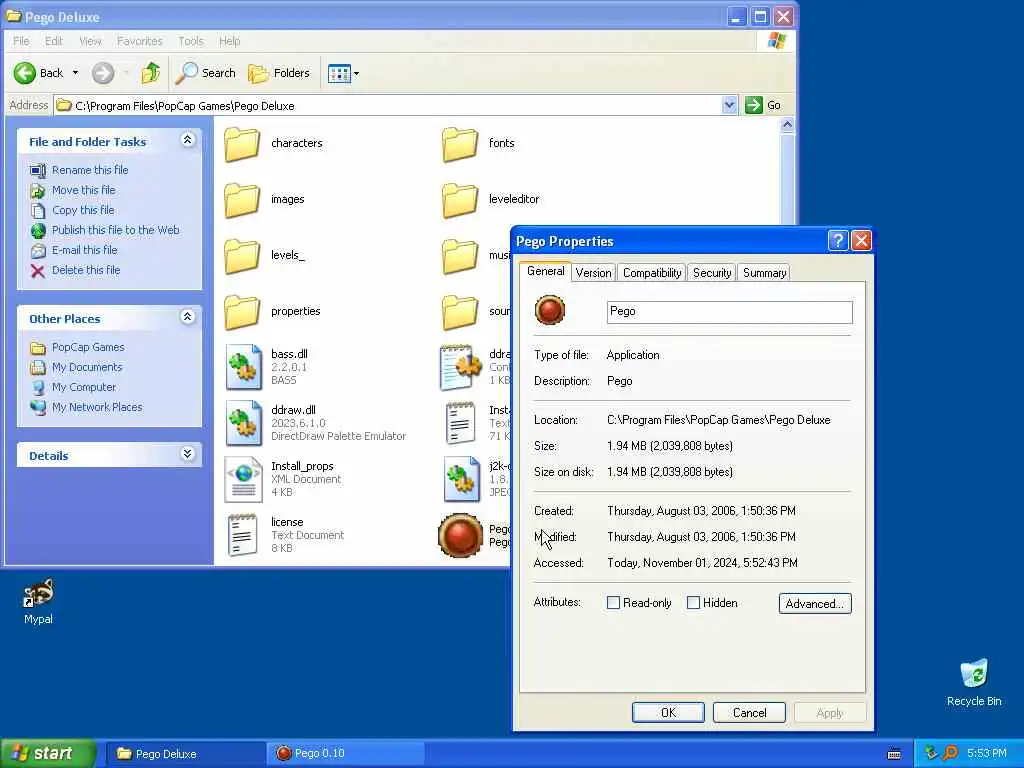Select the images folder icon

tap(242, 200)
